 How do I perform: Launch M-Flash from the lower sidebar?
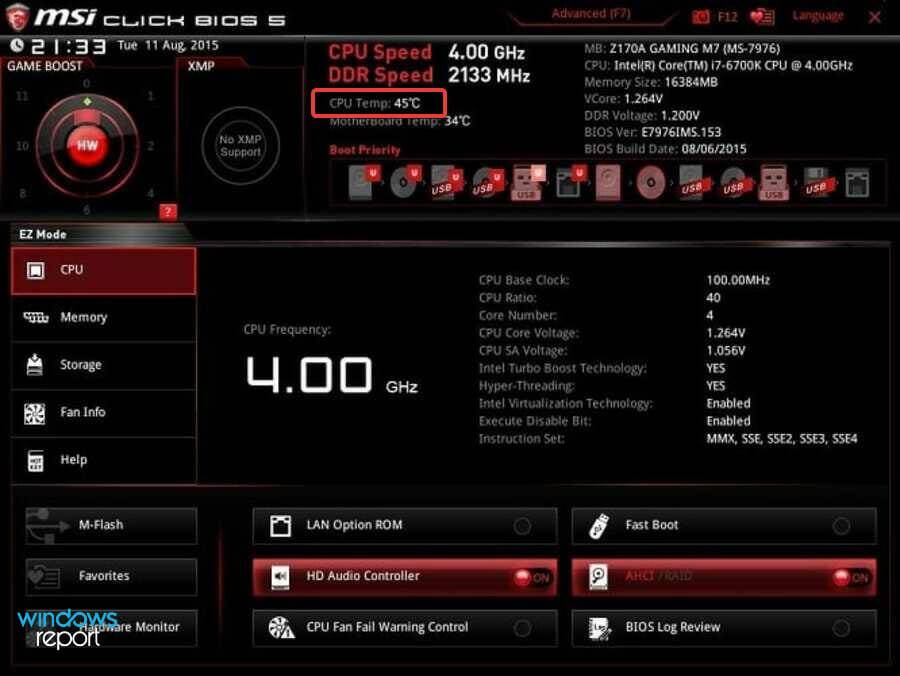110,524
